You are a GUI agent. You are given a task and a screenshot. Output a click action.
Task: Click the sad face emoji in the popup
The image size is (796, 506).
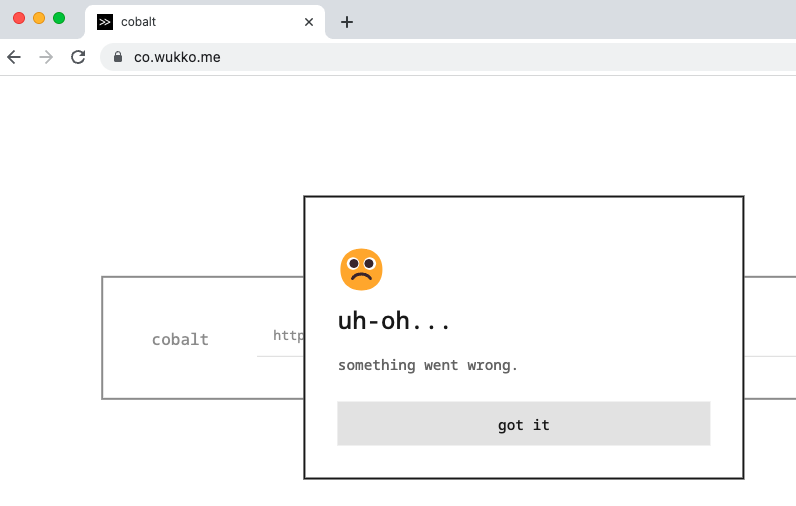tap(361, 269)
